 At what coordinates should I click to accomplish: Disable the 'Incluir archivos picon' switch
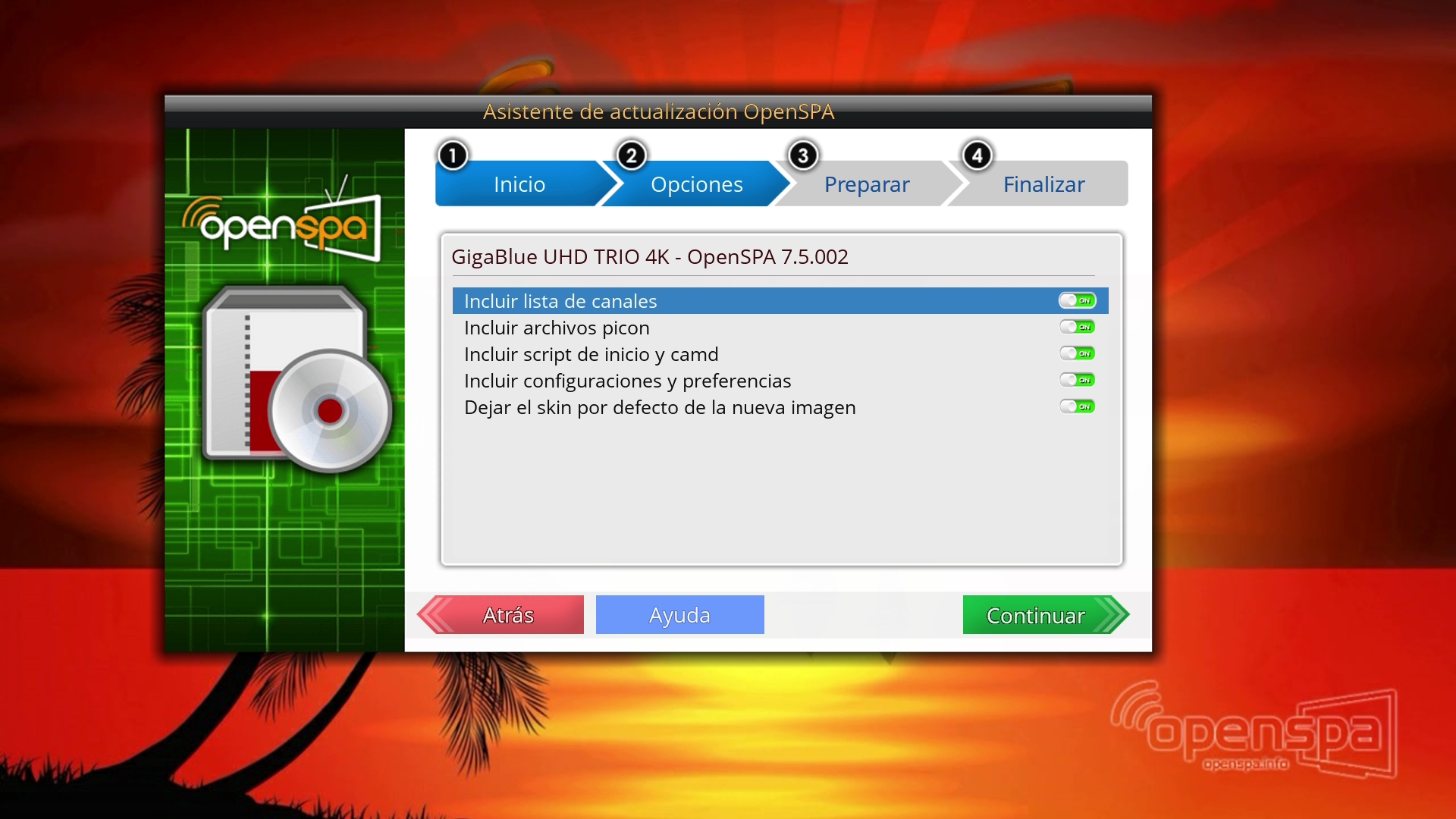pos(1077,328)
